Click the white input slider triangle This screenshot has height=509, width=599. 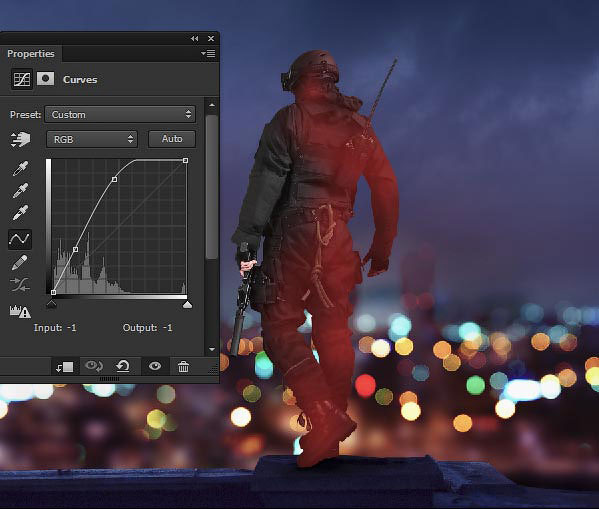coord(187,304)
